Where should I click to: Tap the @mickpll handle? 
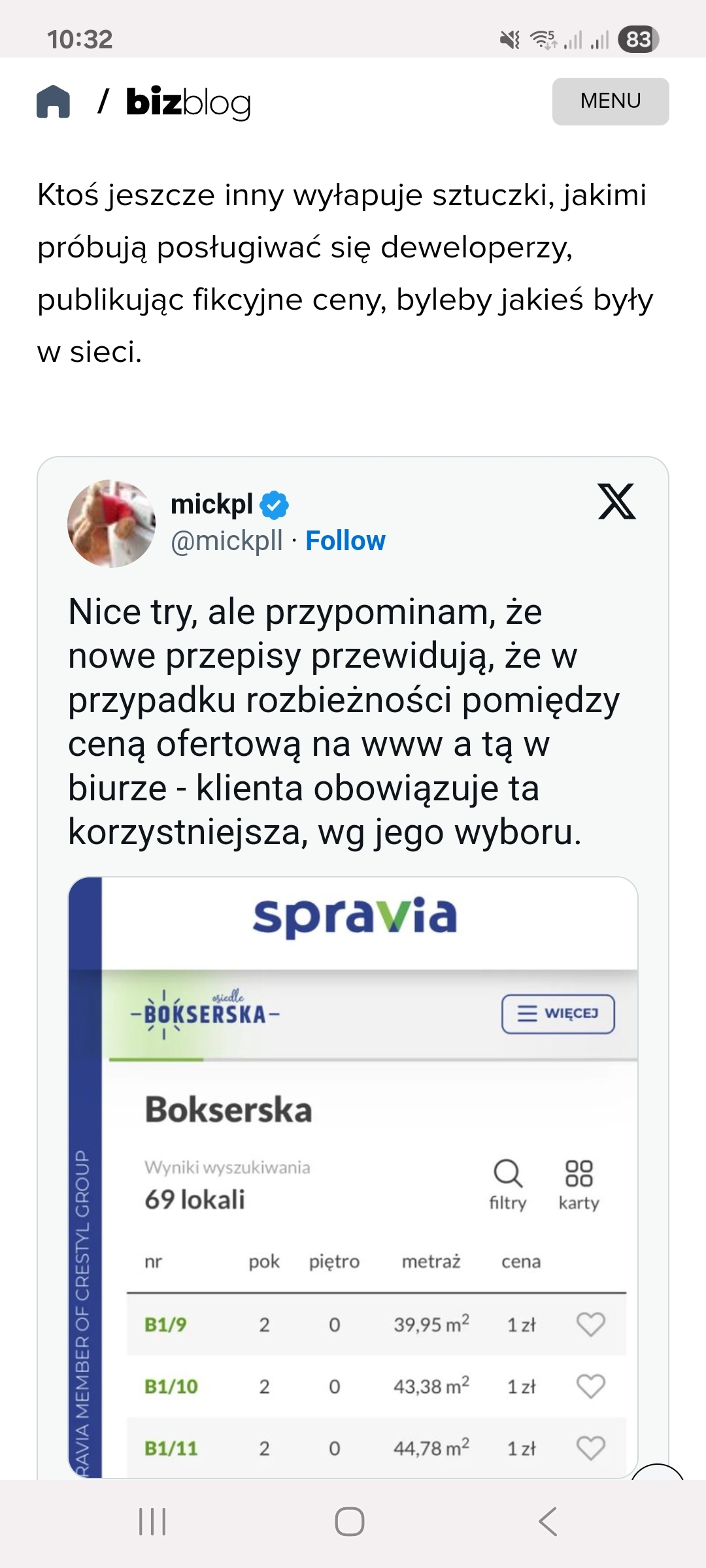coord(227,541)
